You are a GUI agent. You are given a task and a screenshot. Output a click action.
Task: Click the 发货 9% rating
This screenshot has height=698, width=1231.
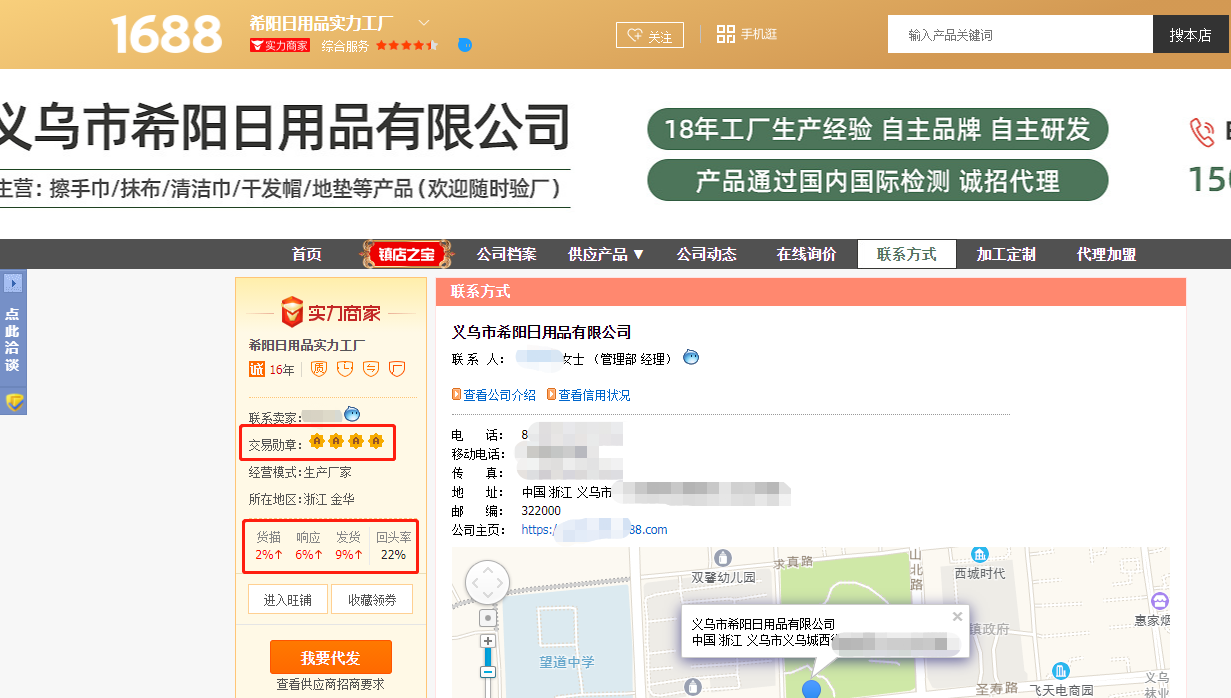pos(348,545)
